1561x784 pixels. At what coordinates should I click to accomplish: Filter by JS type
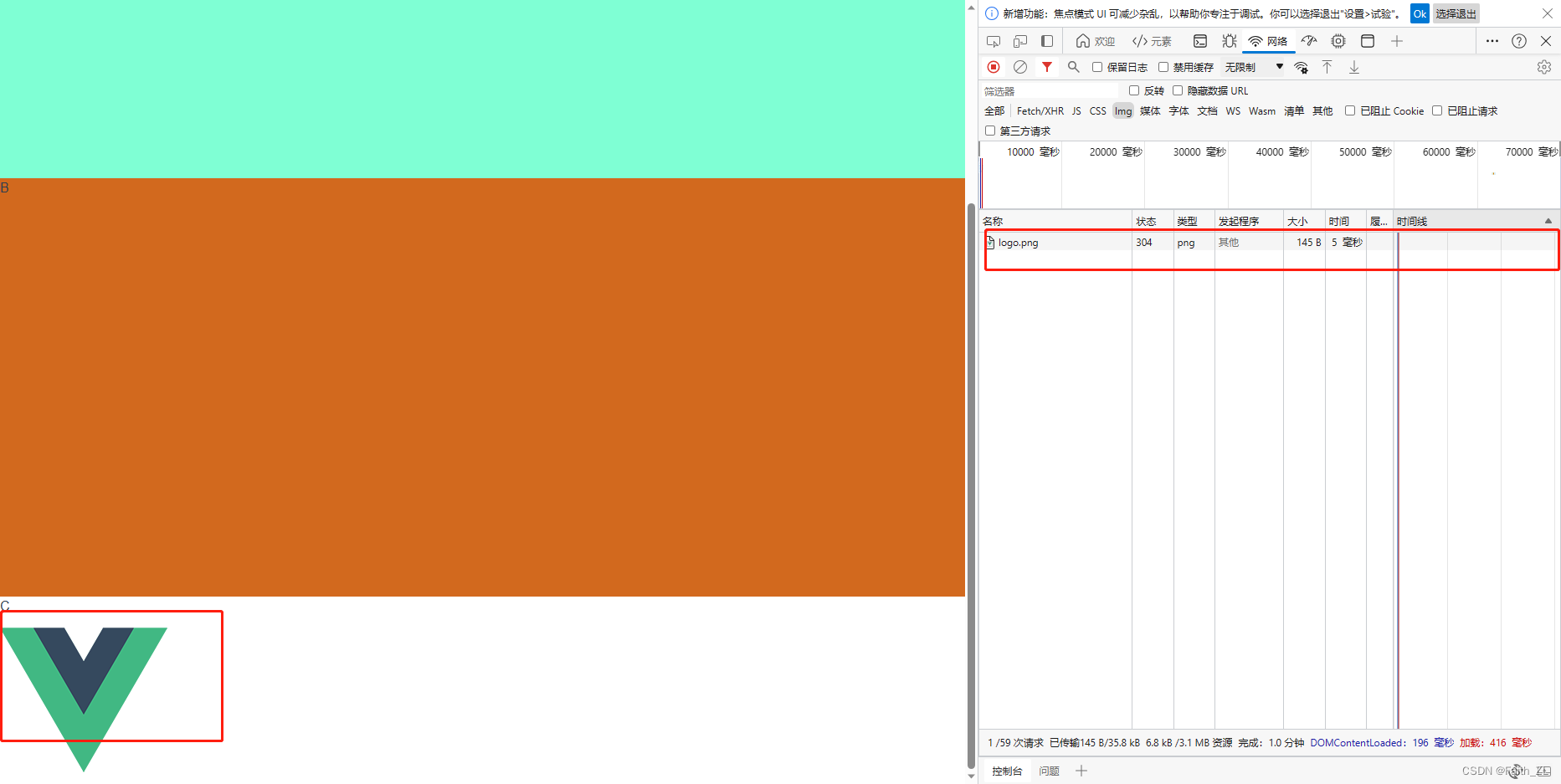coord(1076,110)
